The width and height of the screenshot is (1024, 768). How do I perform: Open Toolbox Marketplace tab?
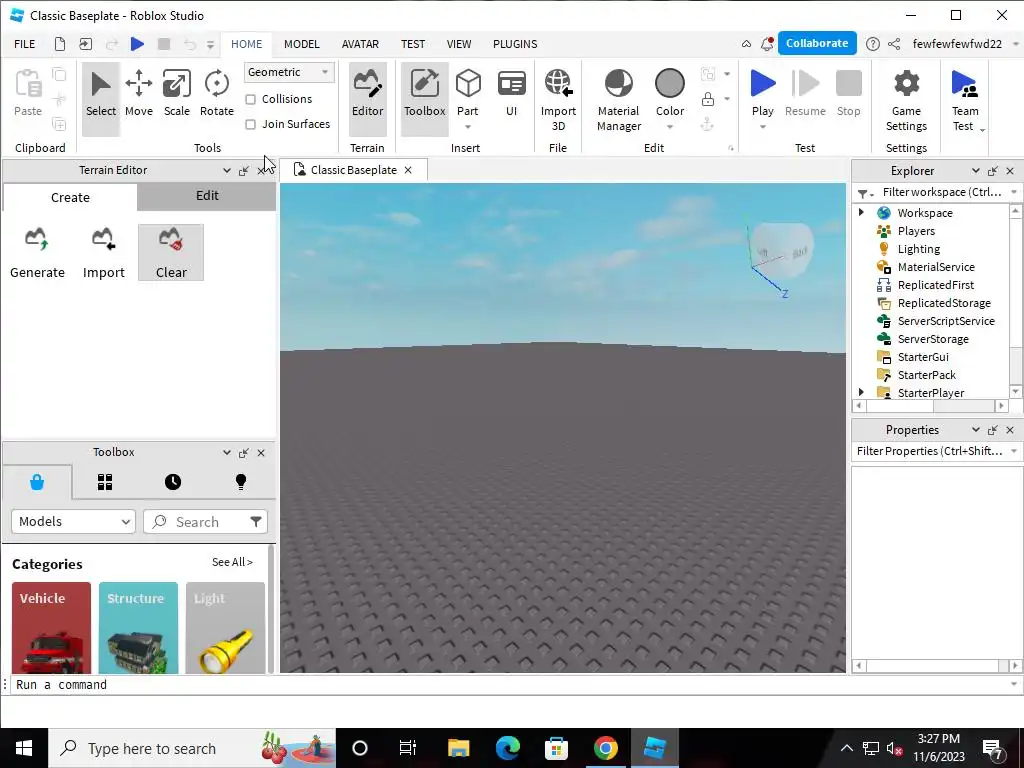pyautogui.click(x=37, y=482)
